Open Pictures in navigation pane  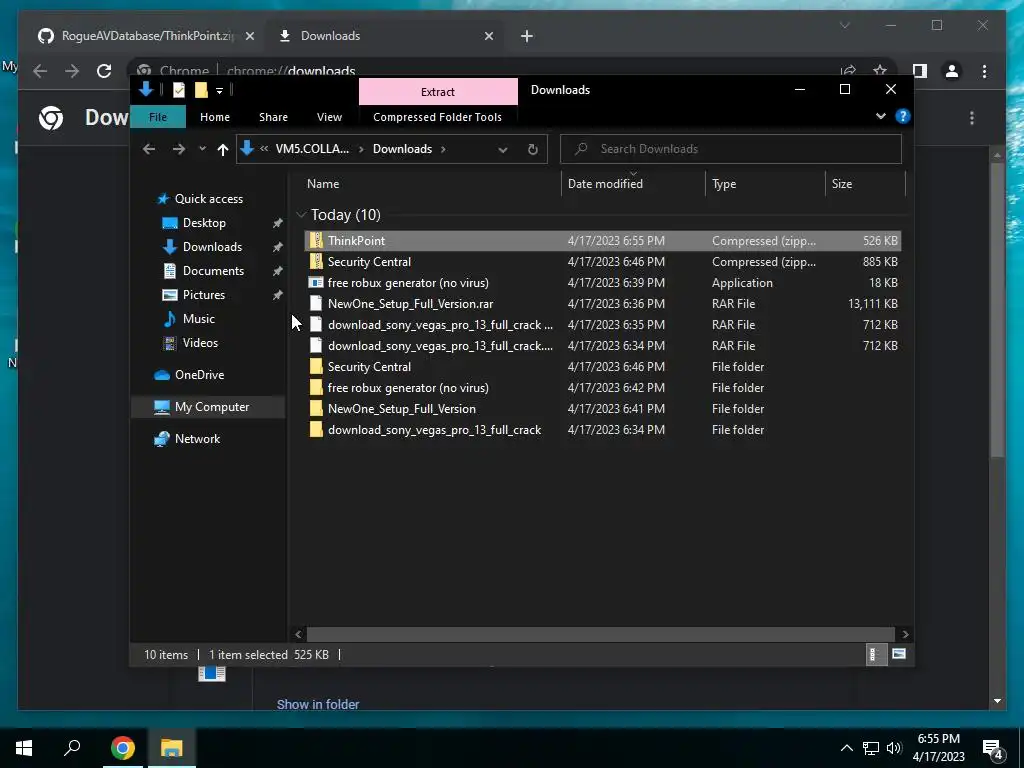pos(204,295)
